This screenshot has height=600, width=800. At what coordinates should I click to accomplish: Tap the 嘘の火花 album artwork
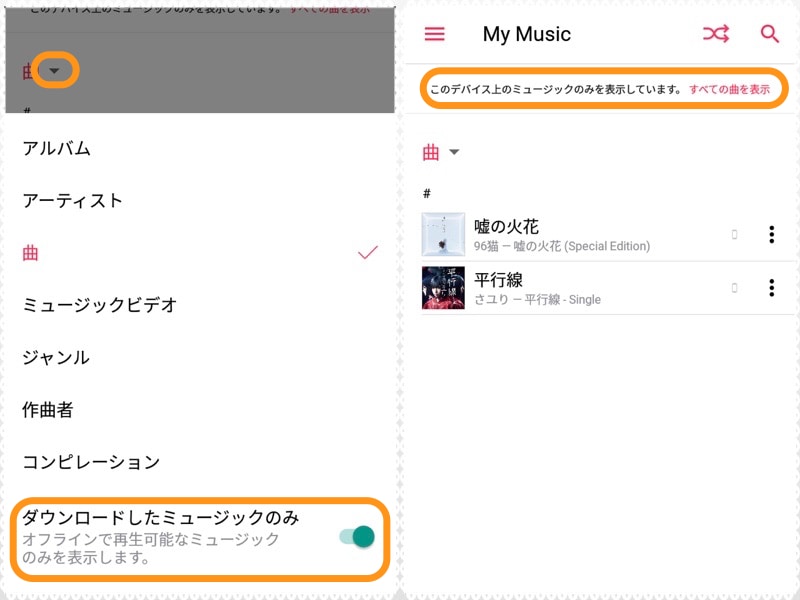click(x=443, y=234)
